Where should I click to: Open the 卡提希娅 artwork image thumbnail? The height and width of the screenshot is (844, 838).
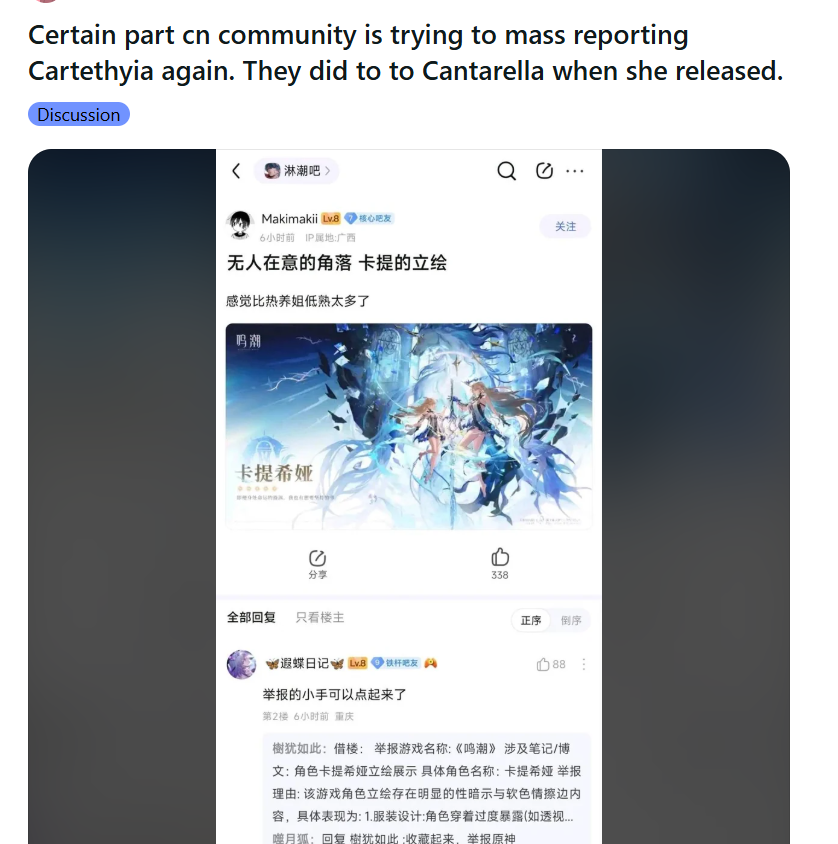pyautogui.click(x=409, y=426)
